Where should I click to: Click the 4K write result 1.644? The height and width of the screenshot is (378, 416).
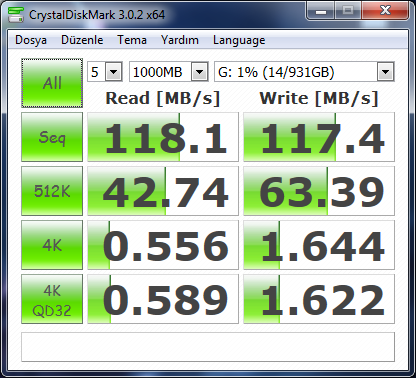tap(319, 245)
